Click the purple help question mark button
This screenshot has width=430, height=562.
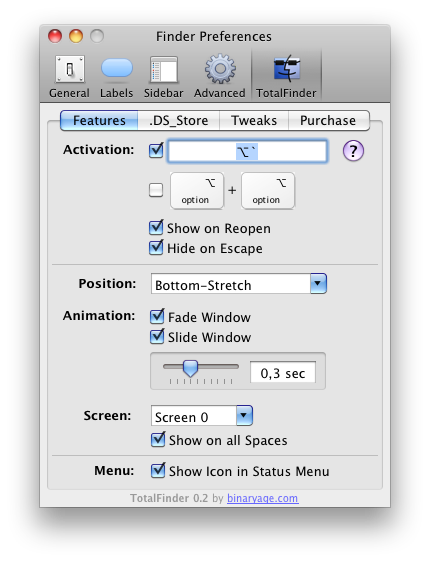pyautogui.click(x=353, y=151)
